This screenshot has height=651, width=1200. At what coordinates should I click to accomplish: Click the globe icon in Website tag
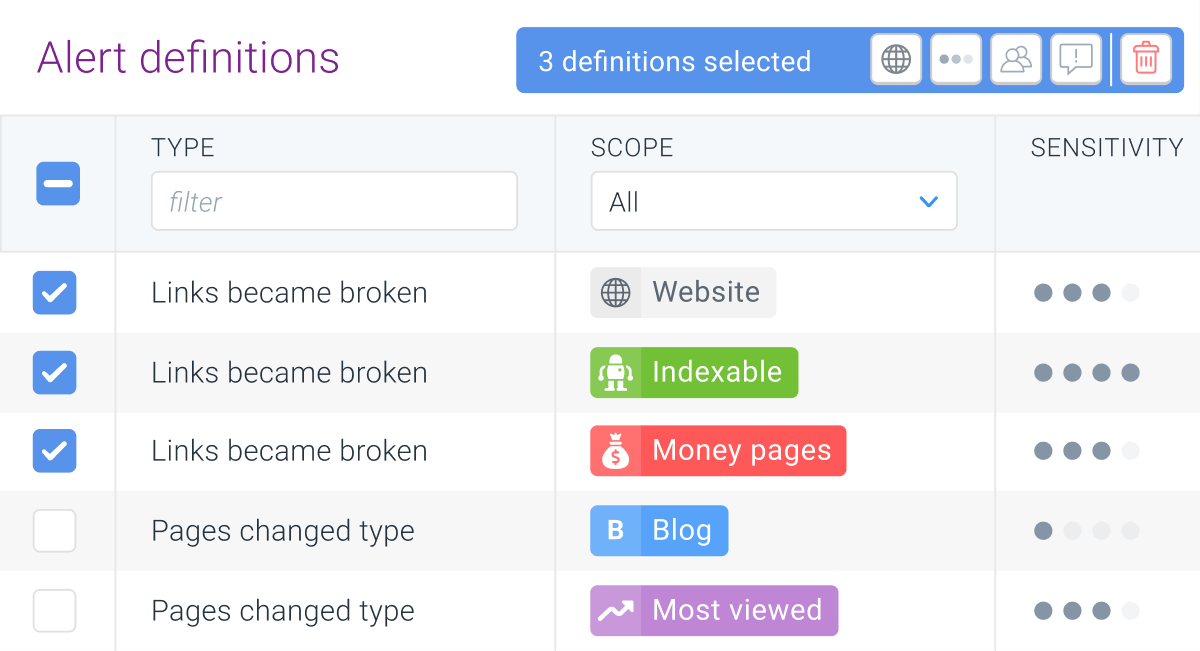coord(615,293)
